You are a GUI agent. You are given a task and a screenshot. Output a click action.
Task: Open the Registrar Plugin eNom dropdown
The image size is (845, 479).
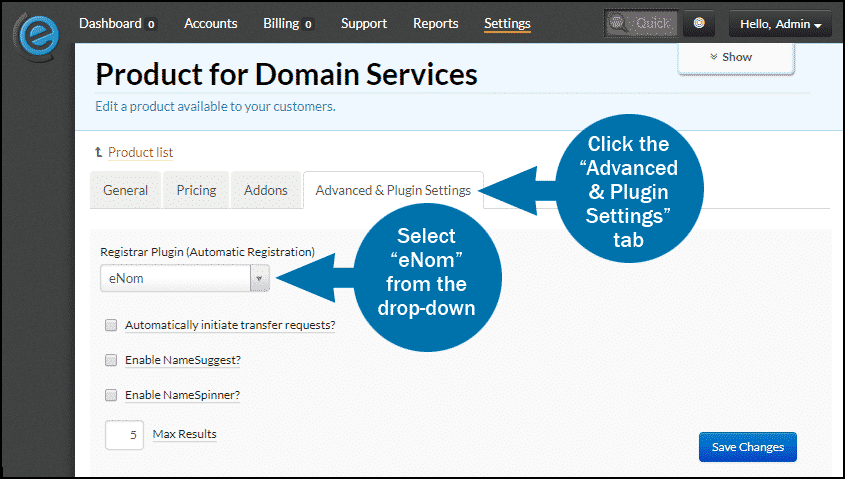pyautogui.click(x=185, y=279)
